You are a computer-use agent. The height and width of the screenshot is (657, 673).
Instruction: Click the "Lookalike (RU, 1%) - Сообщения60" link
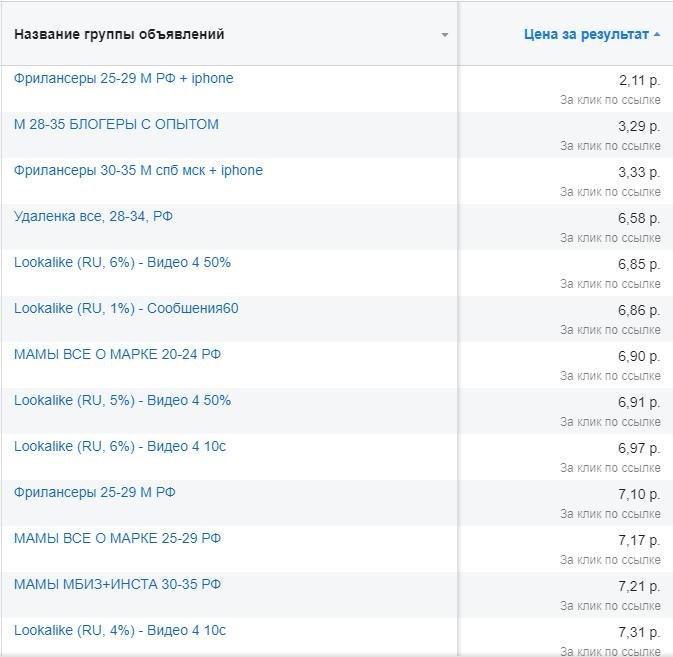(x=126, y=308)
